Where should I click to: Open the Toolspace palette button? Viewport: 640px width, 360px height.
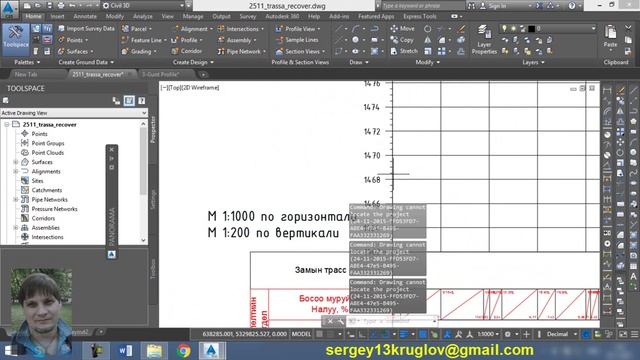[16, 39]
